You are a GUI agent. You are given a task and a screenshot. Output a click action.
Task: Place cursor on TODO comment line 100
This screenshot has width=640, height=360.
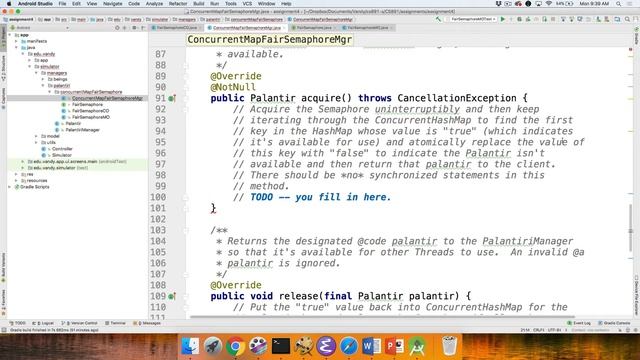[320, 197]
